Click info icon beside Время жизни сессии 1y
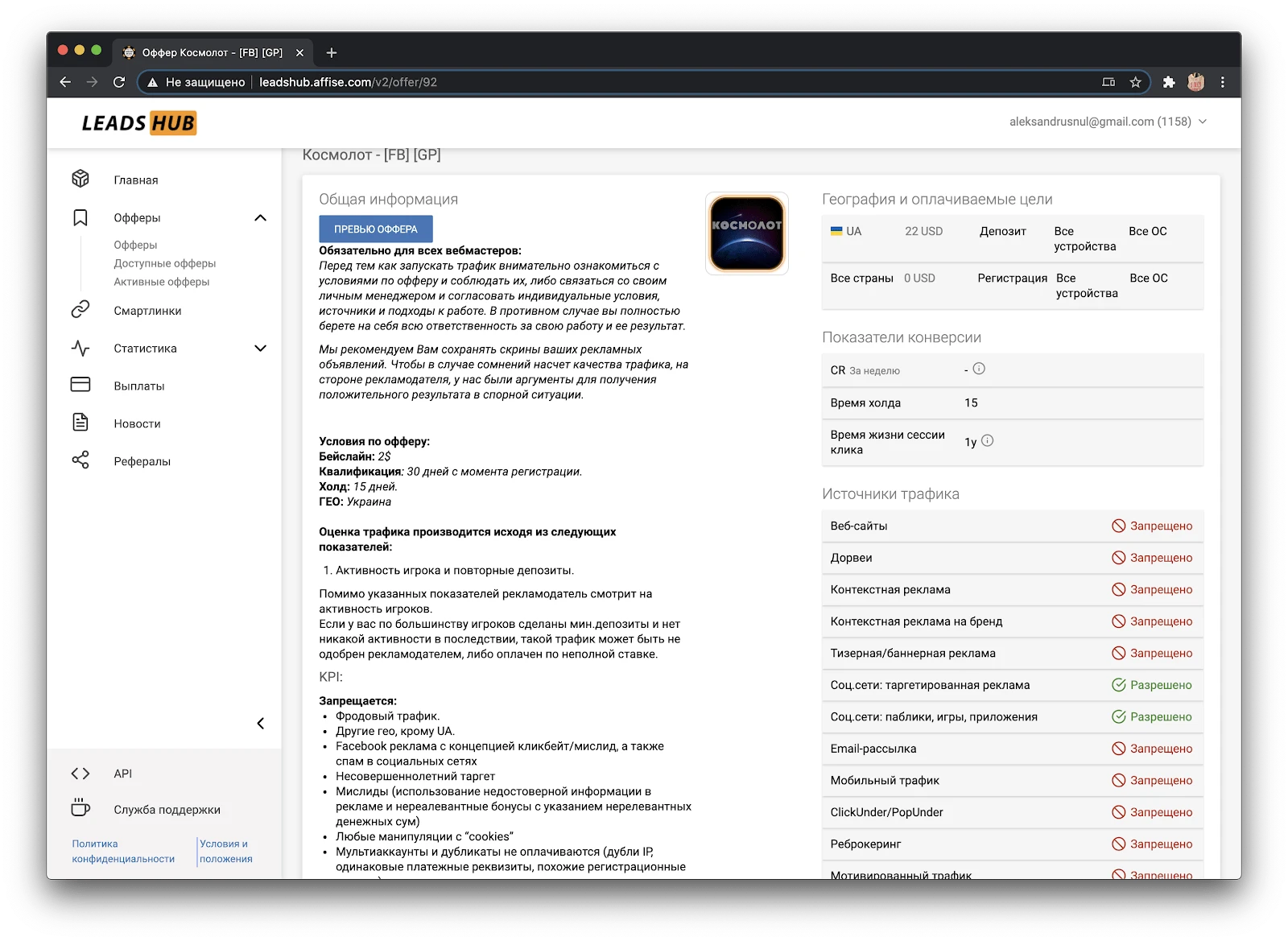Image resolution: width=1288 pixels, height=941 pixels. 988,440
